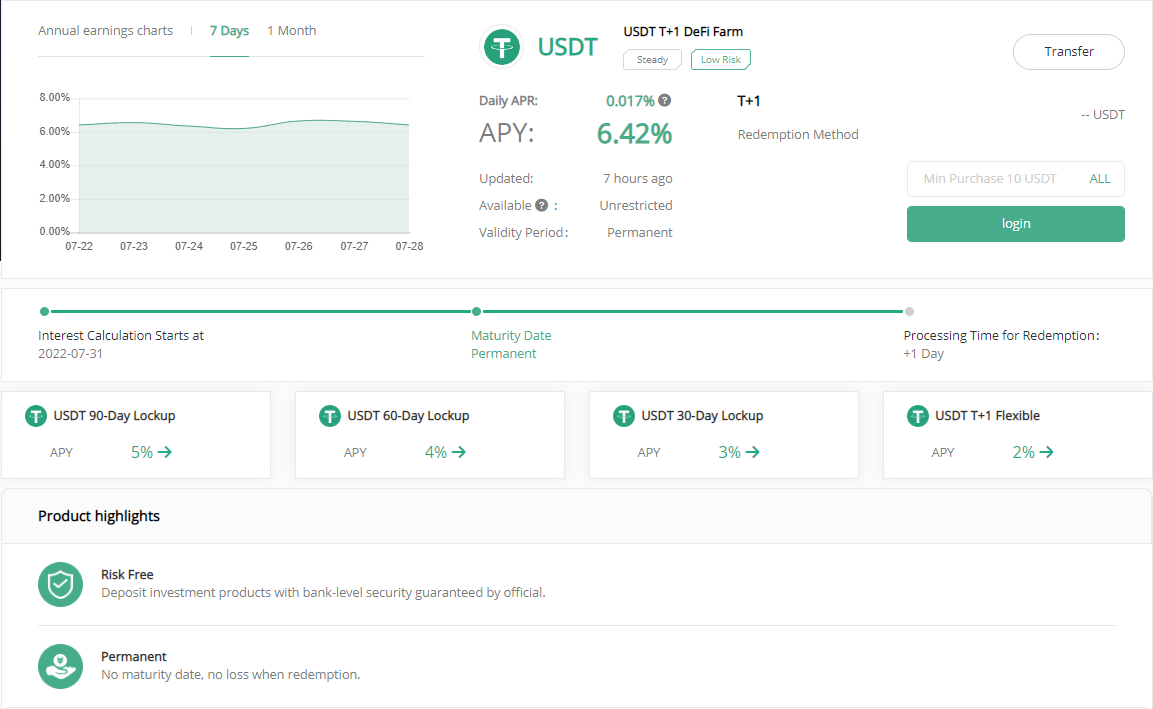1153x709 pixels.
Task: Click the Tether icon on 30-Day Lockup card
Action: click(x=624, y=416)
